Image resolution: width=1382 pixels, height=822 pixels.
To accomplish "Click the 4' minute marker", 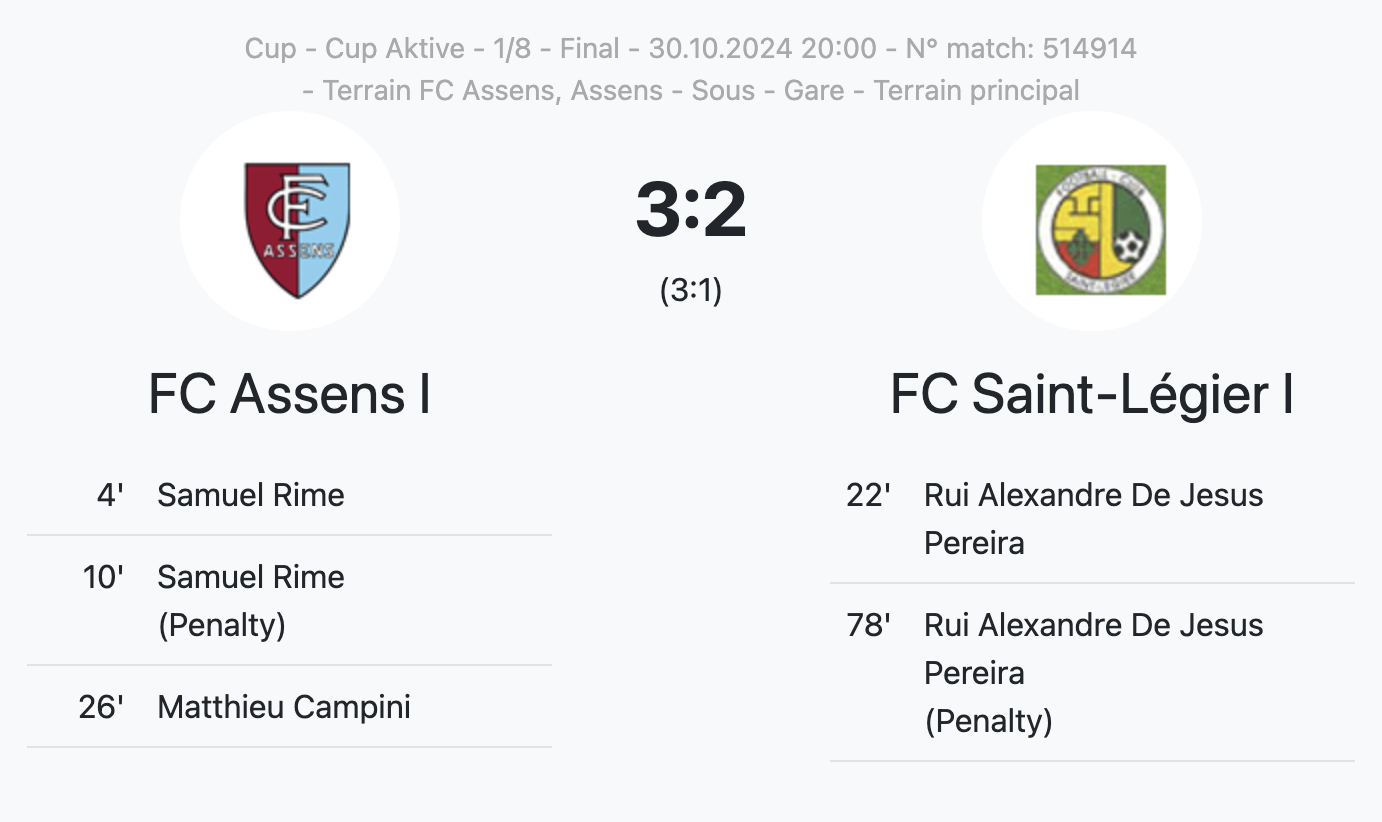I will [x=110, y=495].
